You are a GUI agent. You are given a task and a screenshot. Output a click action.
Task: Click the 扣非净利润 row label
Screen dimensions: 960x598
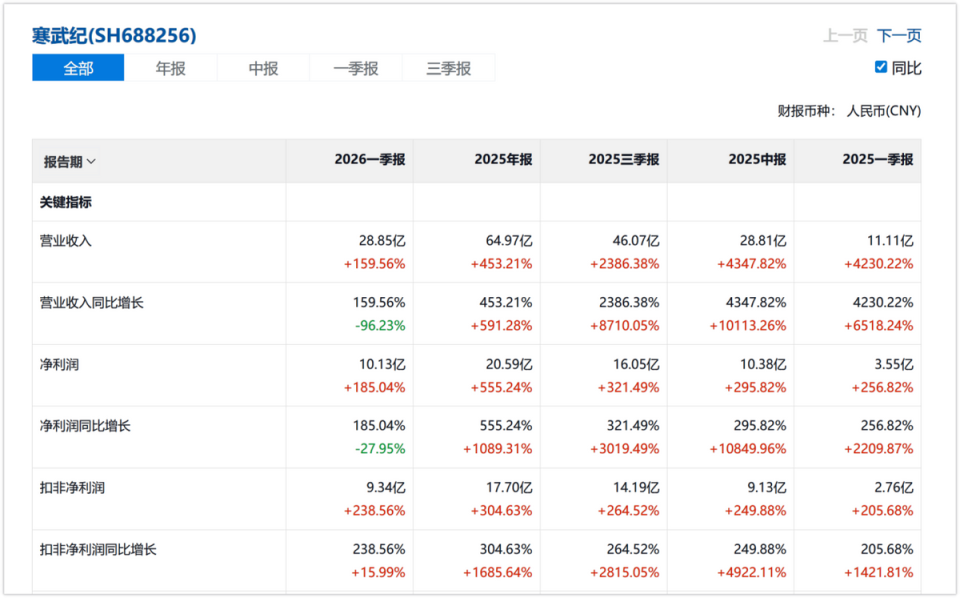pyautogui.click(x=72, y=488)
